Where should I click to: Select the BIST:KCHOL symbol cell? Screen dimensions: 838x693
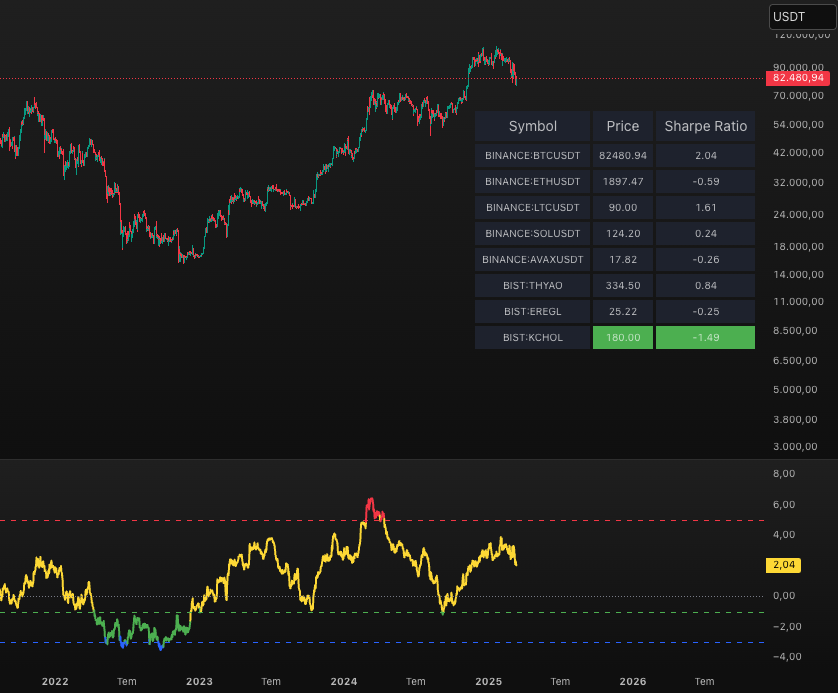(x=532, y=338)
